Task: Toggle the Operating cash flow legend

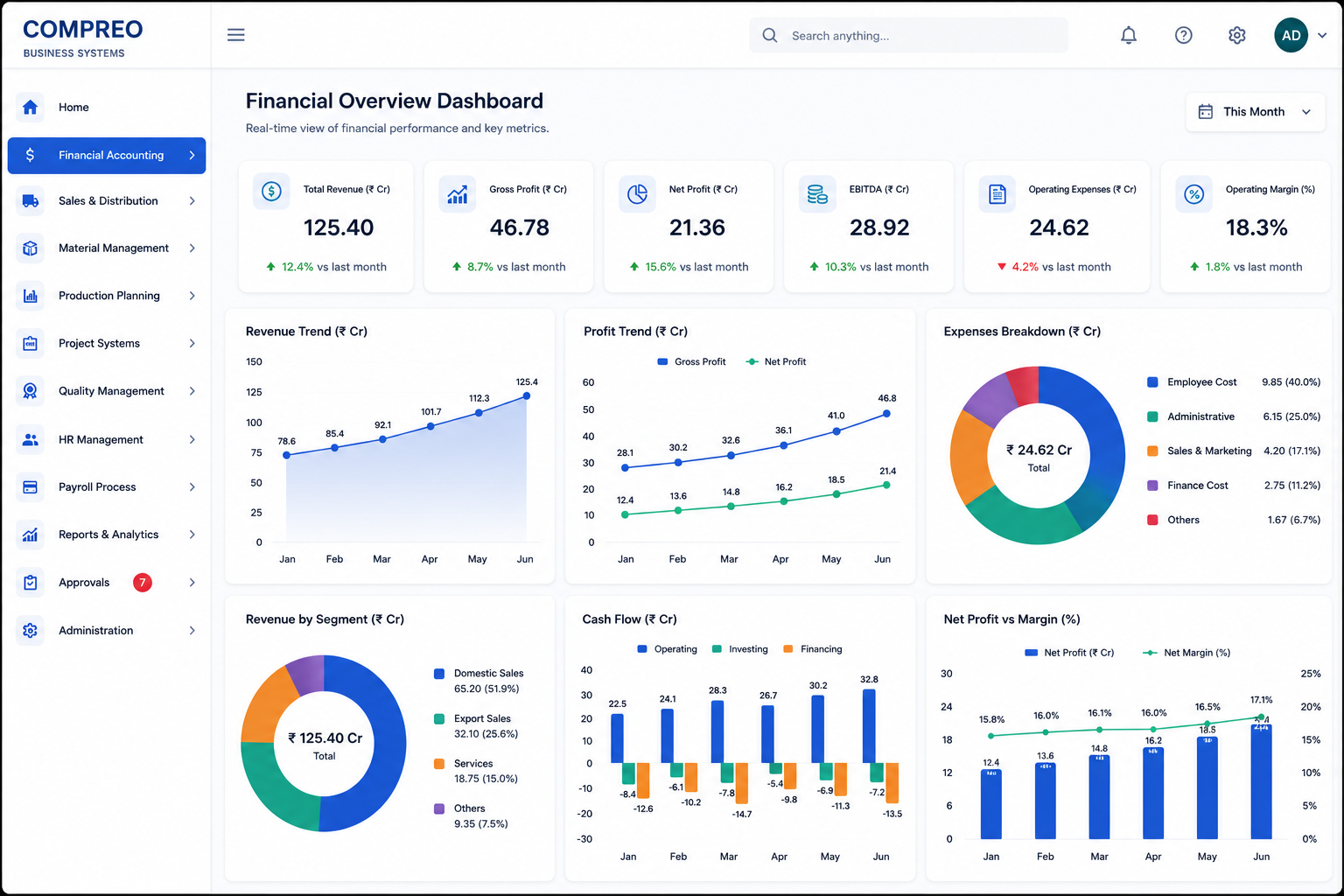Action: click(x=668, y=649)
